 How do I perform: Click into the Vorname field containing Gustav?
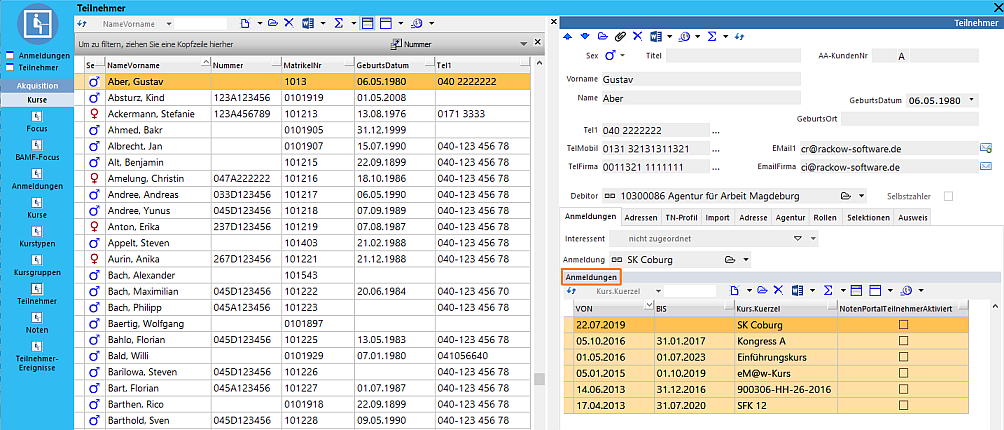point(700,79)
